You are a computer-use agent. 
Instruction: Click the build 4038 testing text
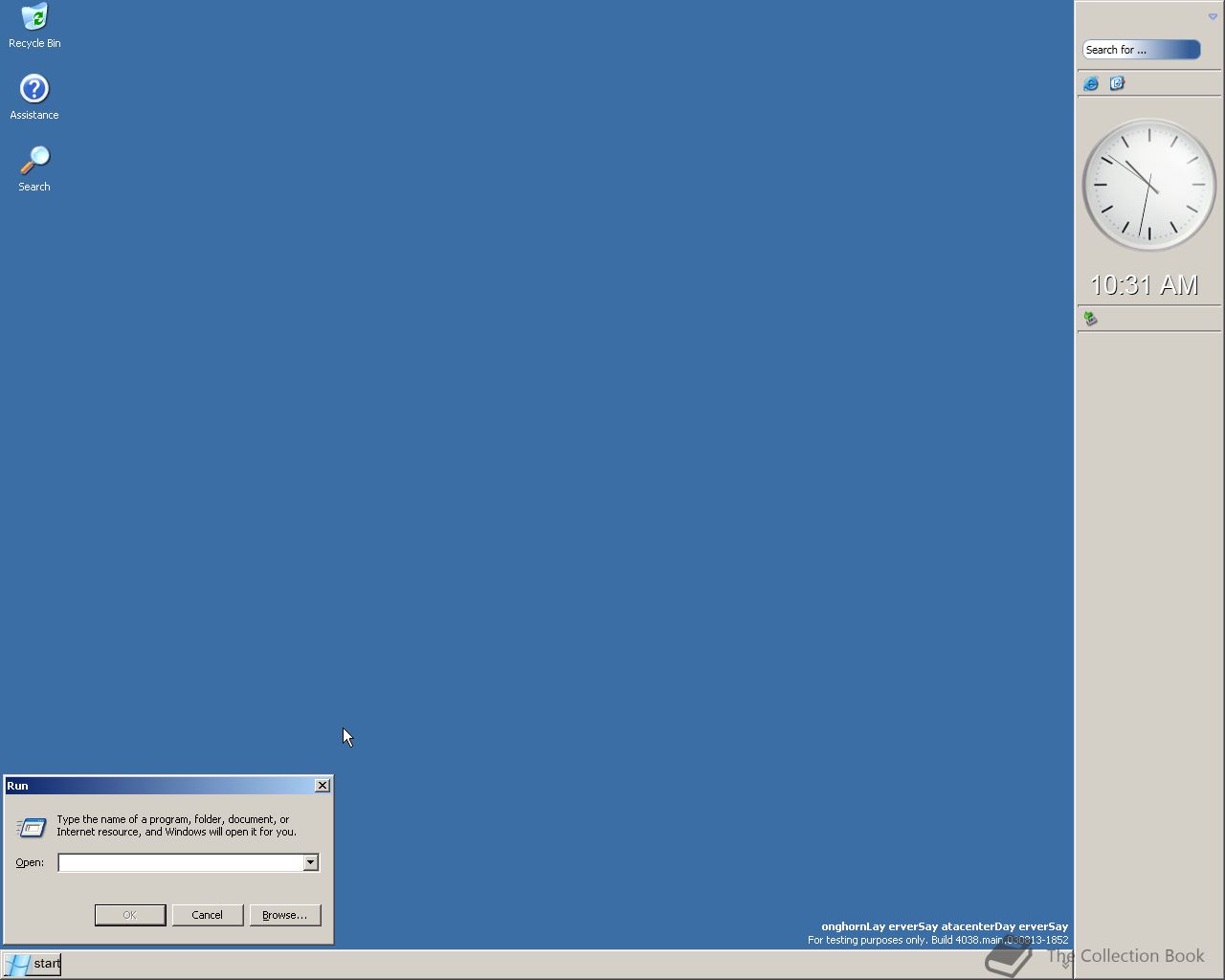[x=938, y=940]
